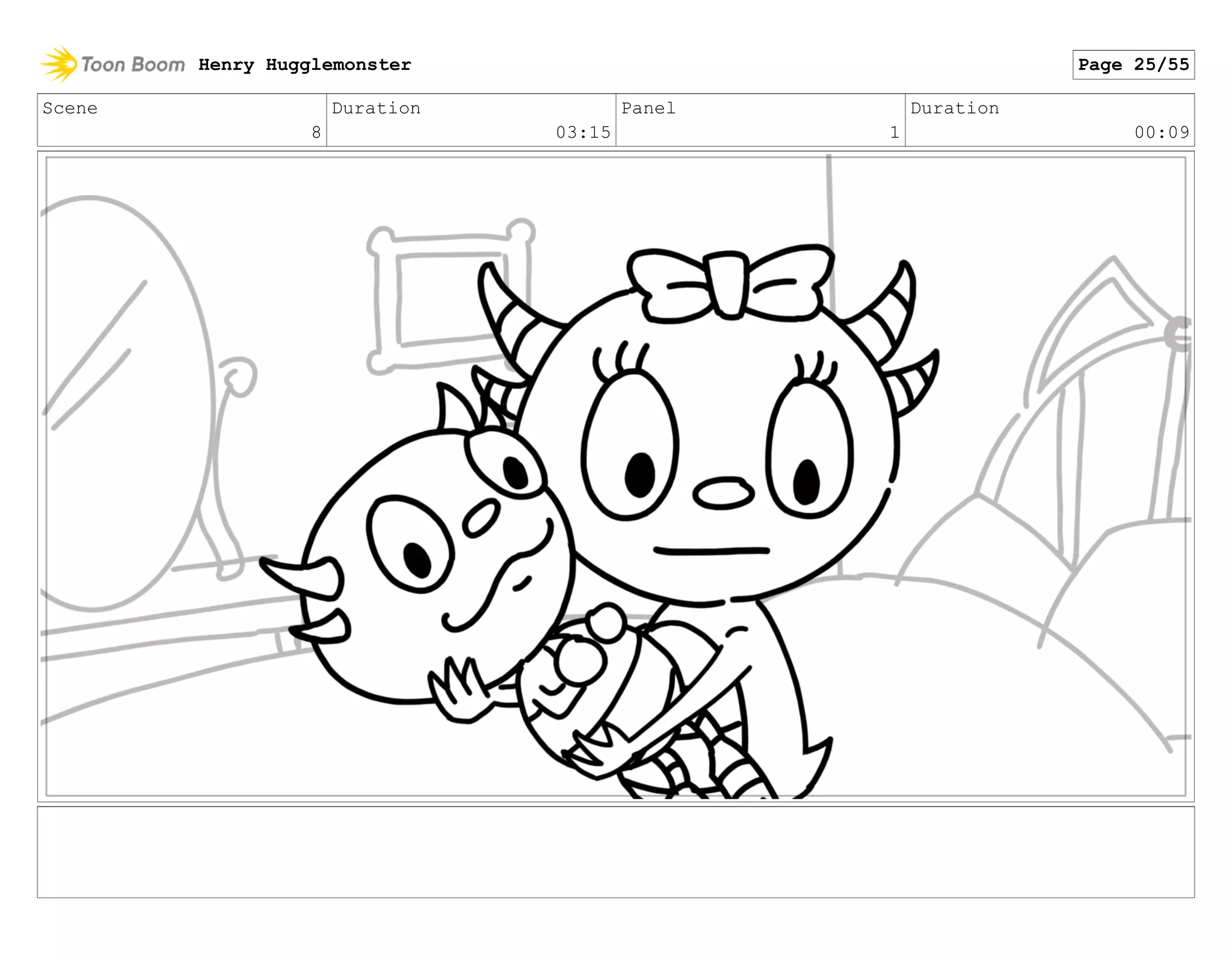Click the Toon Boom logo icon
Screen dimensions: 1232x954
(x=58, y=64)
